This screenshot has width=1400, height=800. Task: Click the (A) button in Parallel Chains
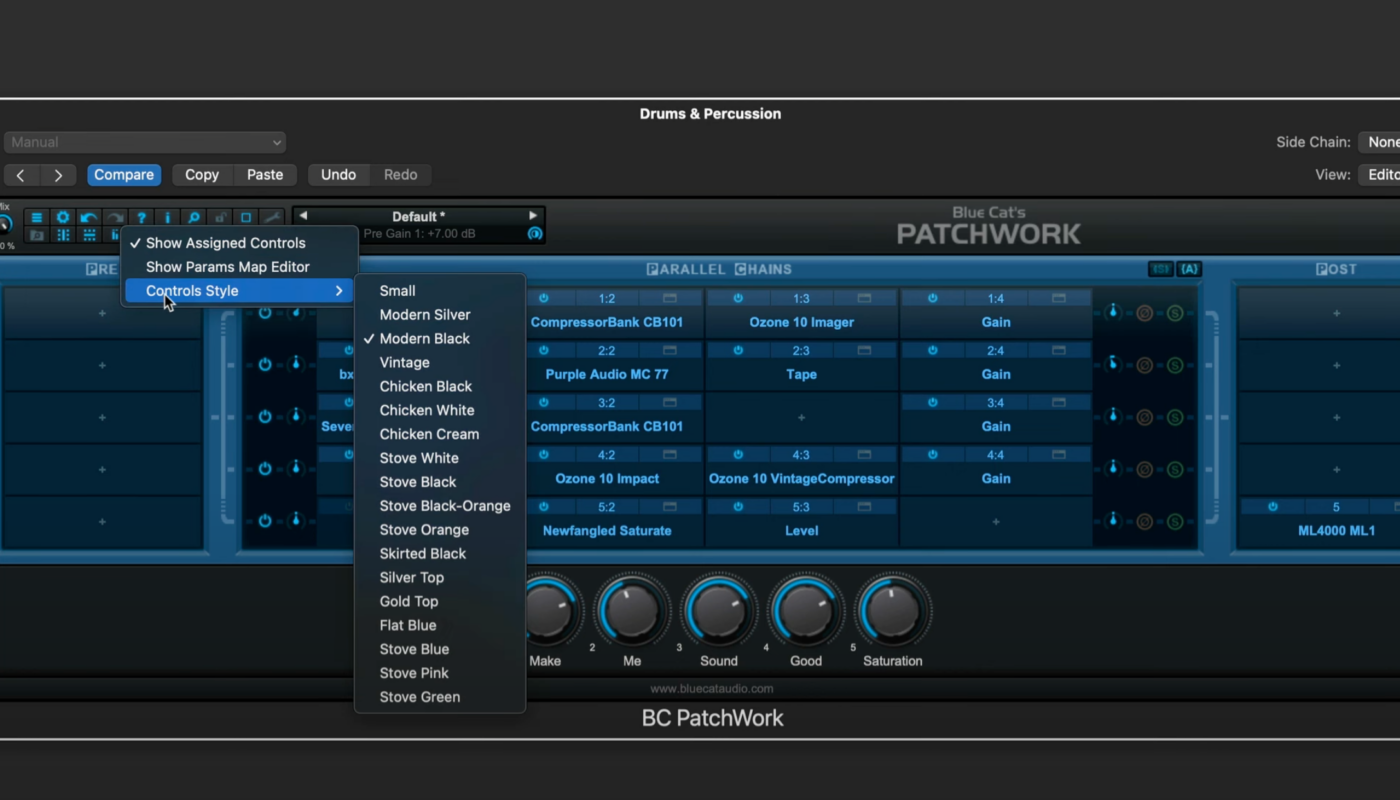coord(1189,269)
